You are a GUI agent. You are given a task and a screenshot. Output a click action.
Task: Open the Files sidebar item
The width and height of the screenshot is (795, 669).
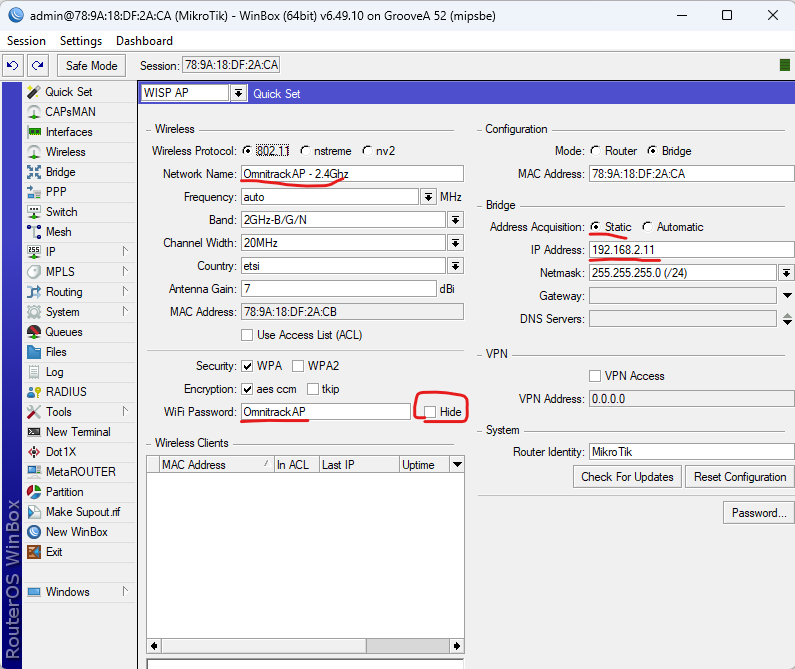pos(56,352)
